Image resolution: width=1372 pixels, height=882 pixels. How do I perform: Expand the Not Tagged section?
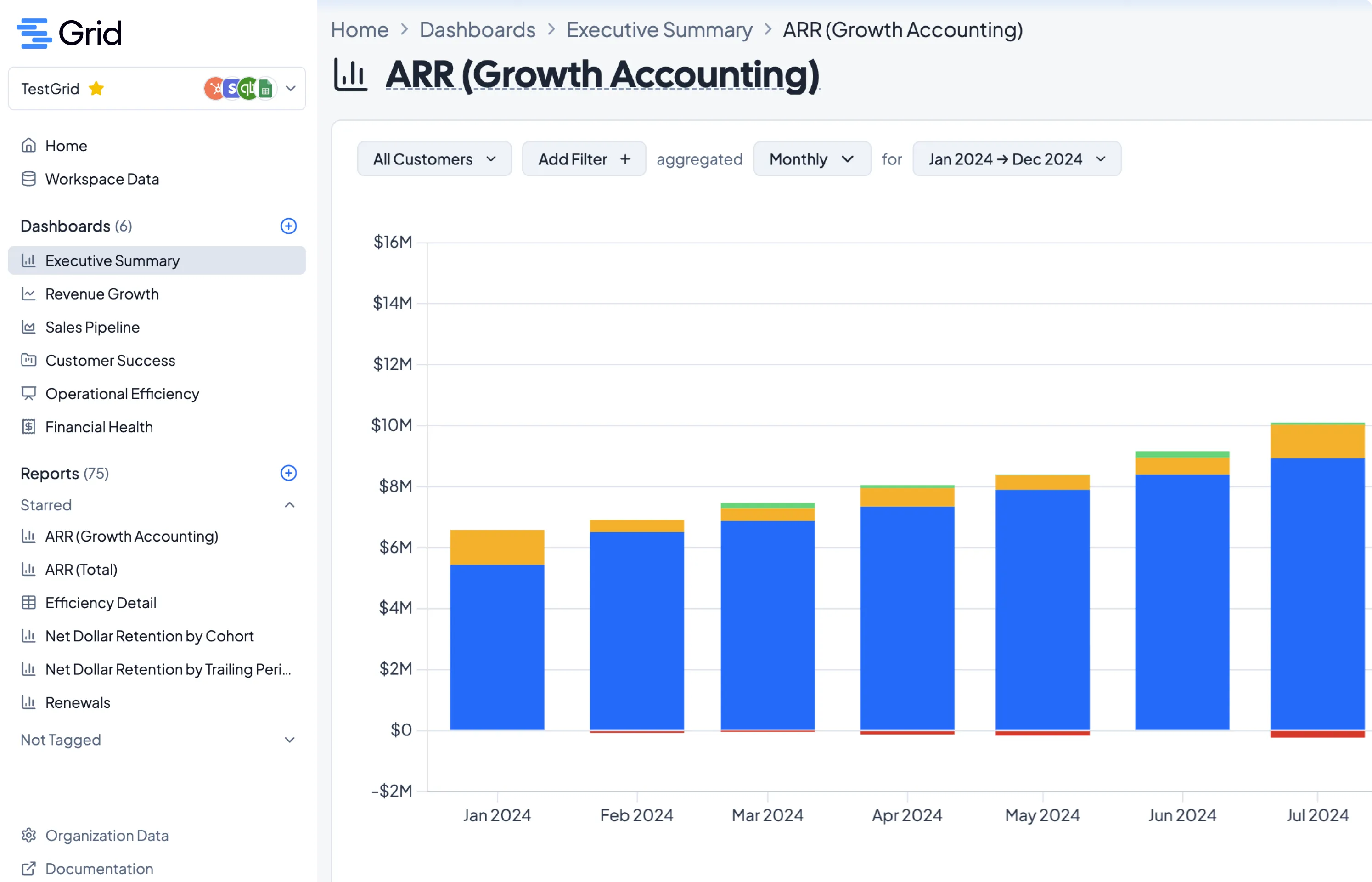[290, 740]
